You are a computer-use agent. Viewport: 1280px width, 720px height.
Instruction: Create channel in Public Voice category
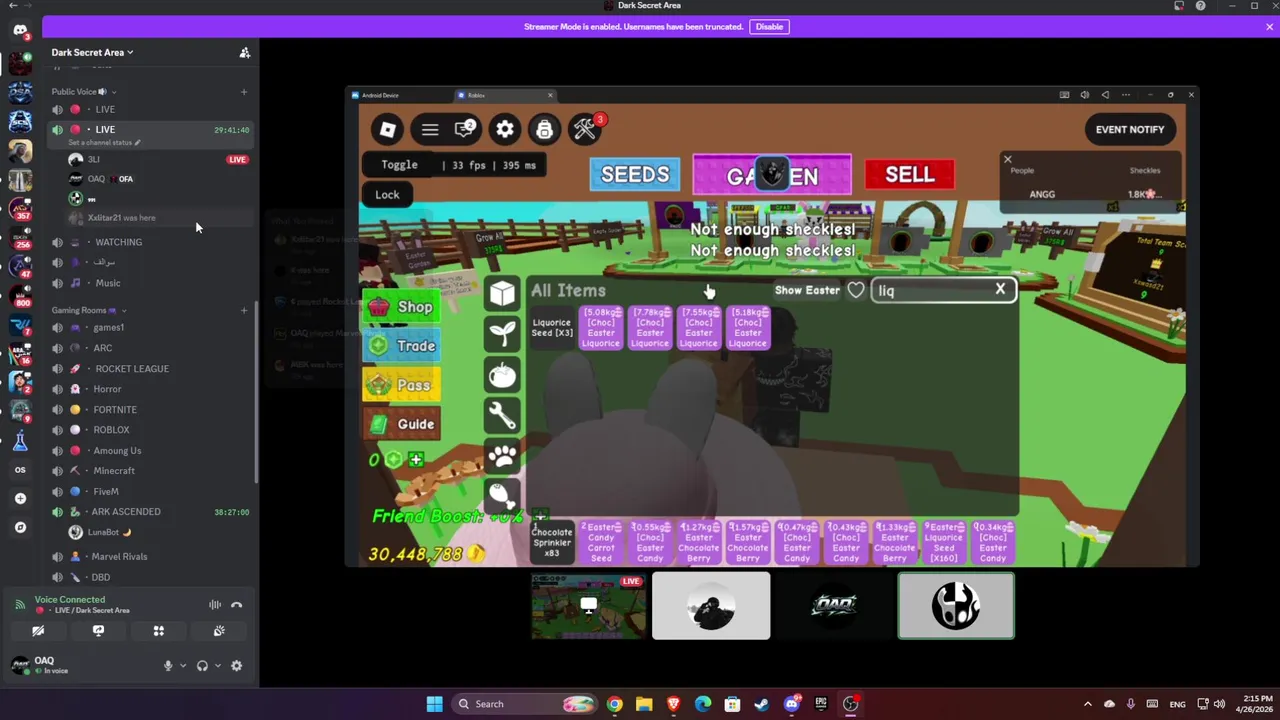[x=244, y=92]
